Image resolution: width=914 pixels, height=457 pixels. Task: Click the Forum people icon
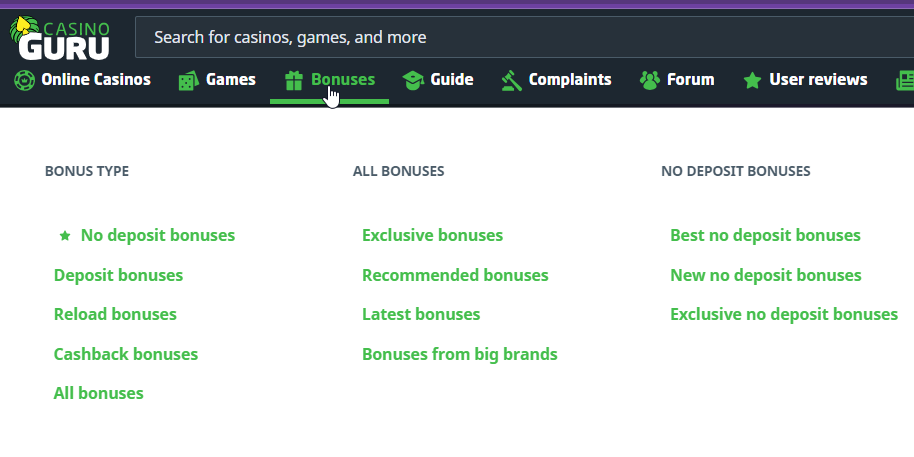[x=650, y=80]
